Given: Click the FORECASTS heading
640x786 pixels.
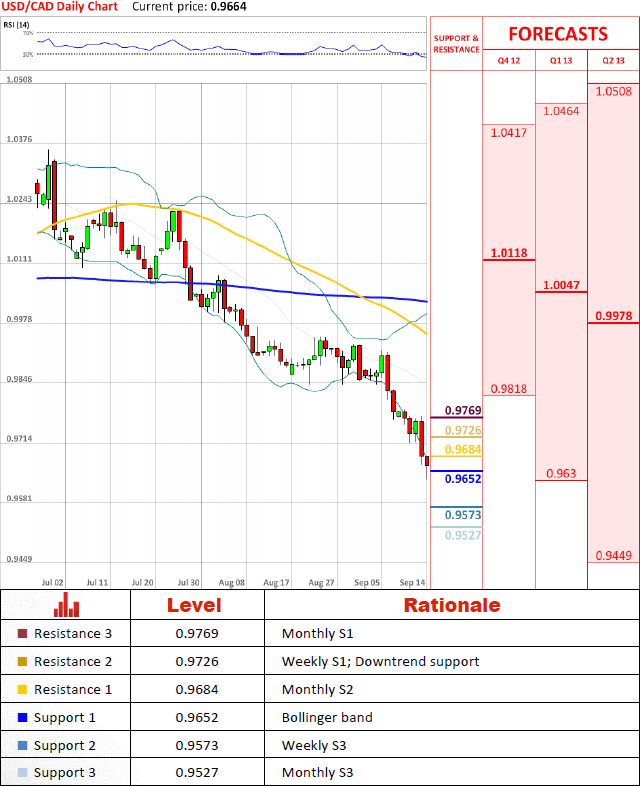Looking at the screenshot, I should pos(558,34).
